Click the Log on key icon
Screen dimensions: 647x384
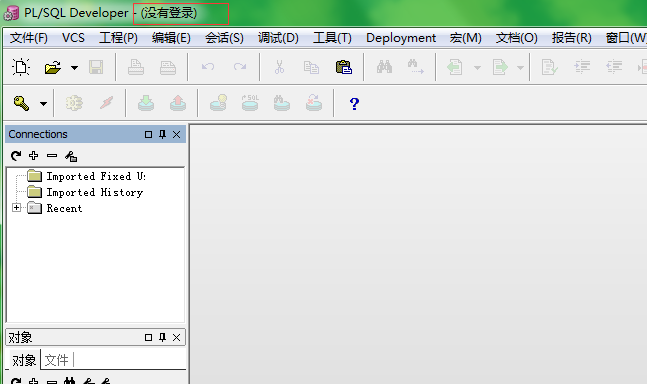21,103
